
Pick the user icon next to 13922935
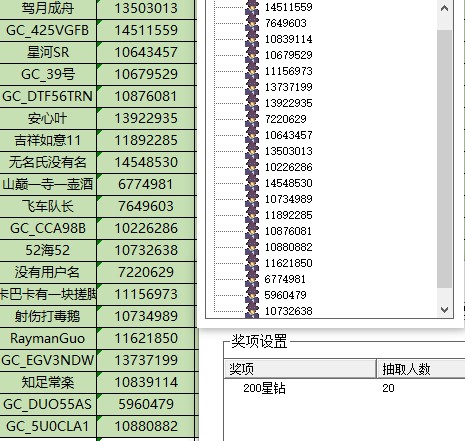pyautogui.click(x=252, y=103)
